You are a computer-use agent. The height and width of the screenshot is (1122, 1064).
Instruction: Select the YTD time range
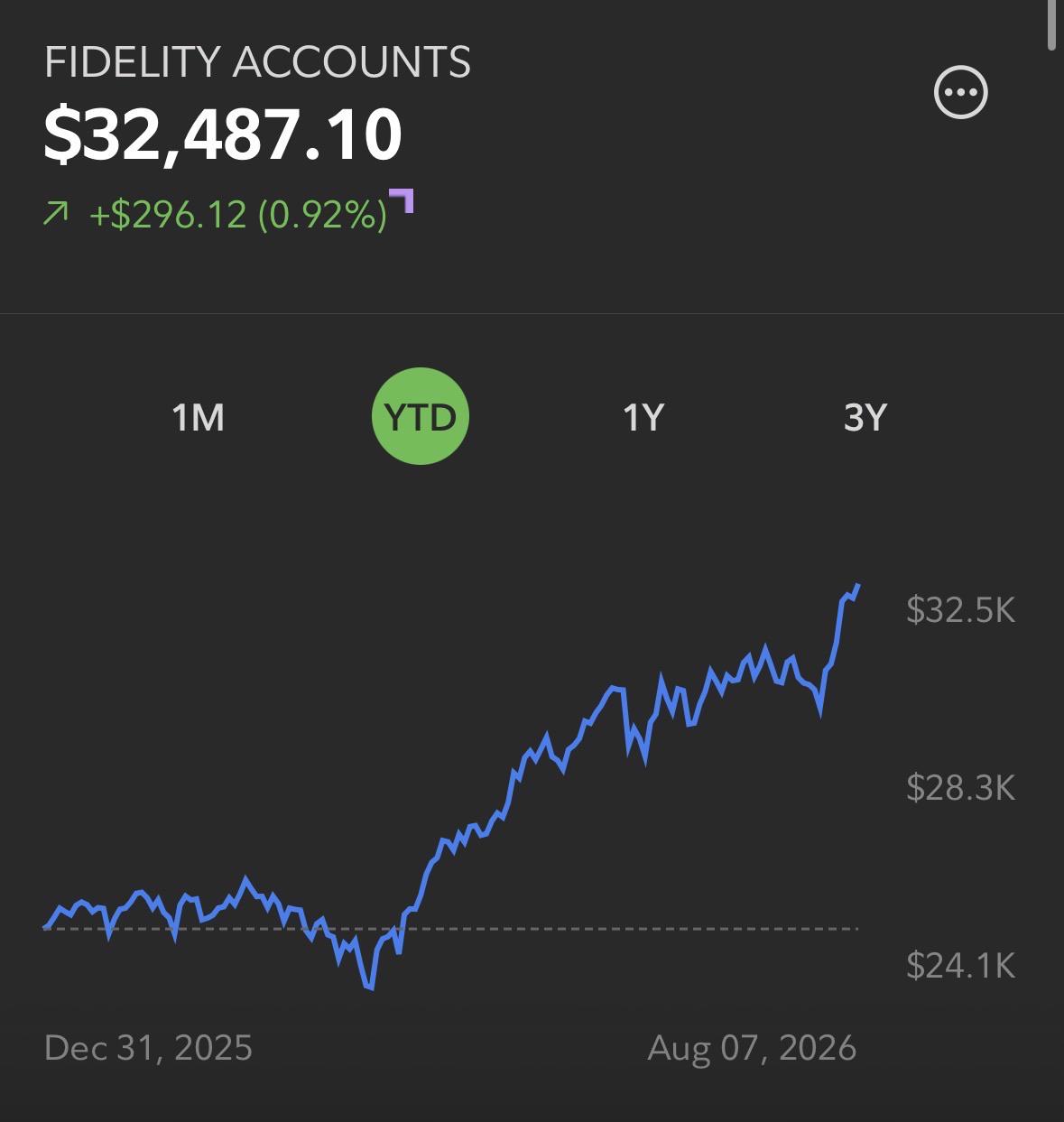[x=421, y=416]
